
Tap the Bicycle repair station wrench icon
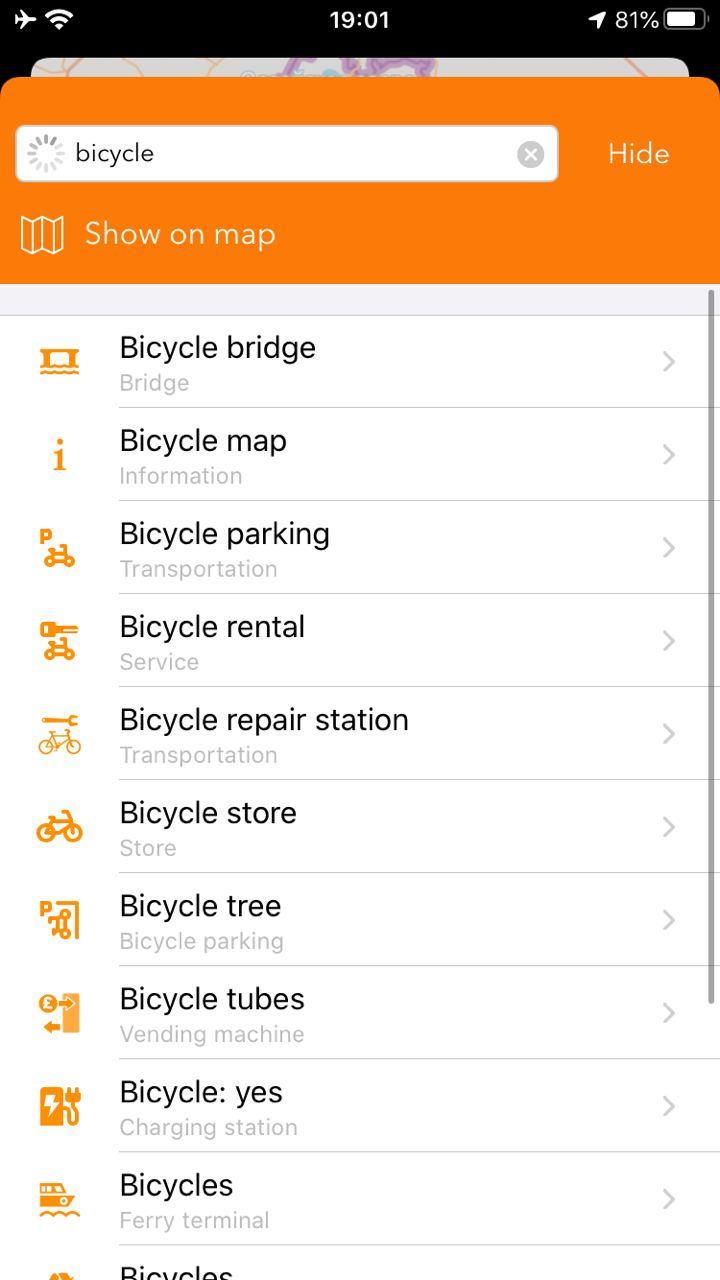pos(60,734)
